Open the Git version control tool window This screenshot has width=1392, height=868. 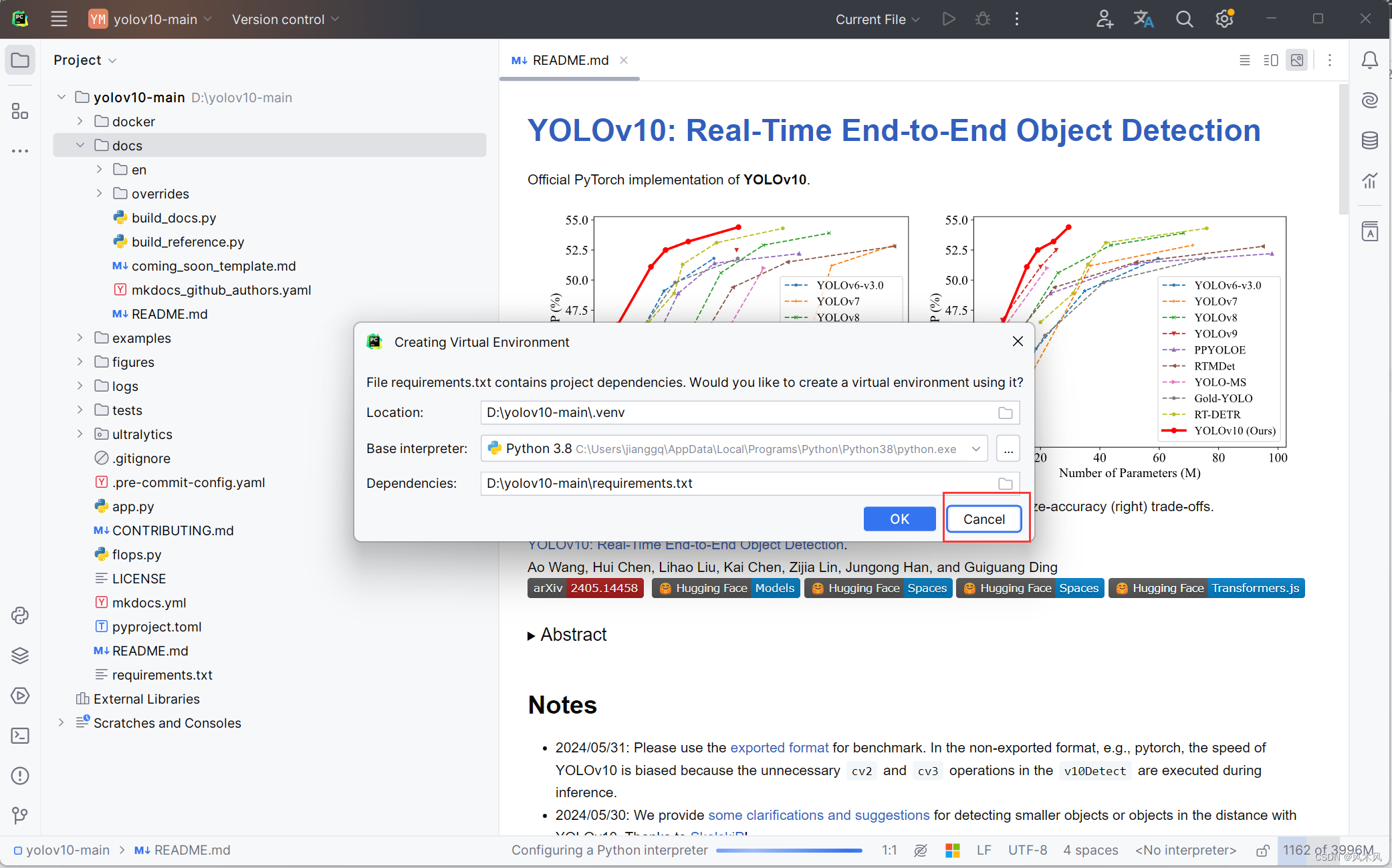pyautogui.click(x=20, y=815)
